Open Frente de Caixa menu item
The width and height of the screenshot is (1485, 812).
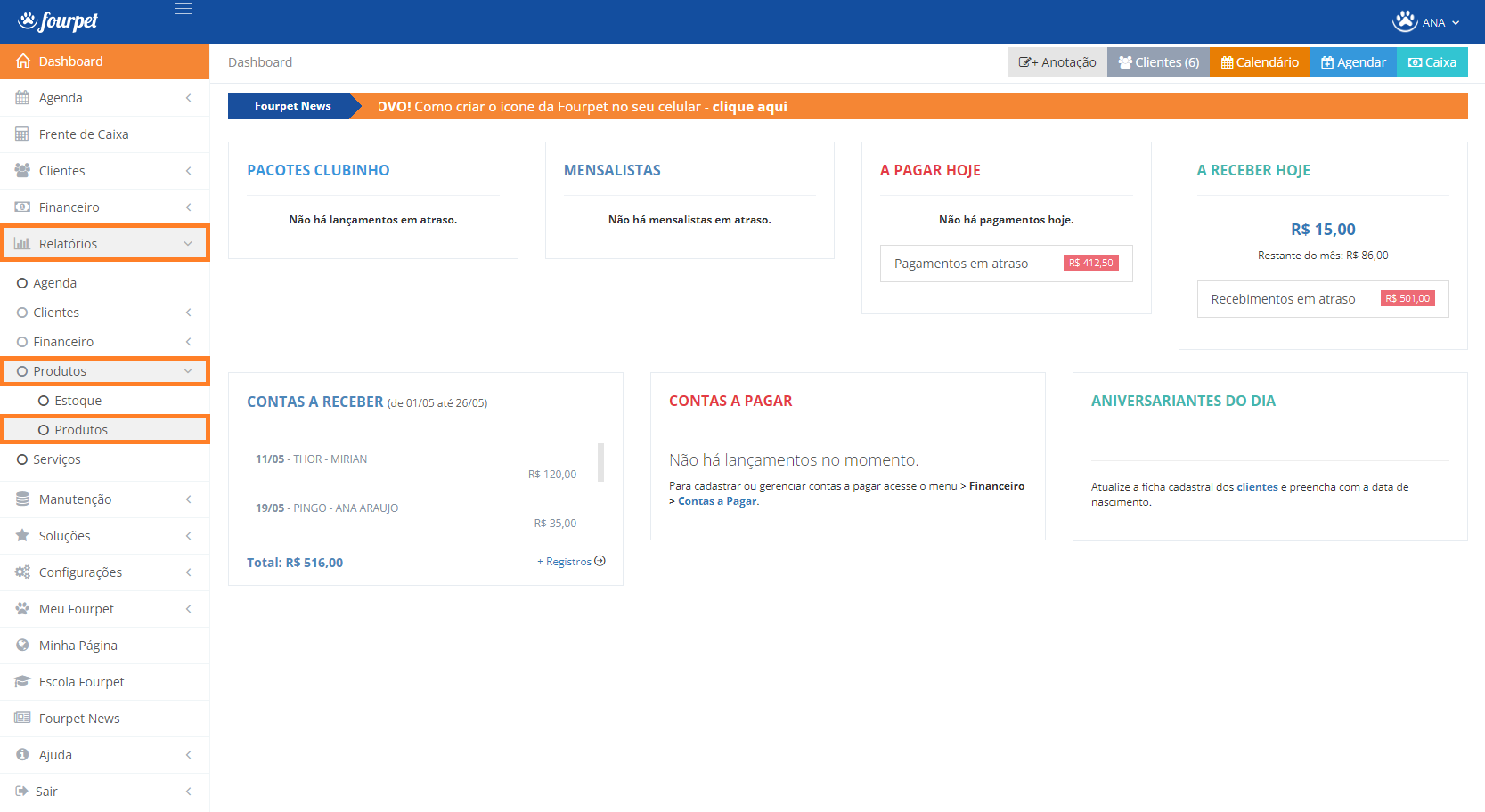(x=104, y=134)
